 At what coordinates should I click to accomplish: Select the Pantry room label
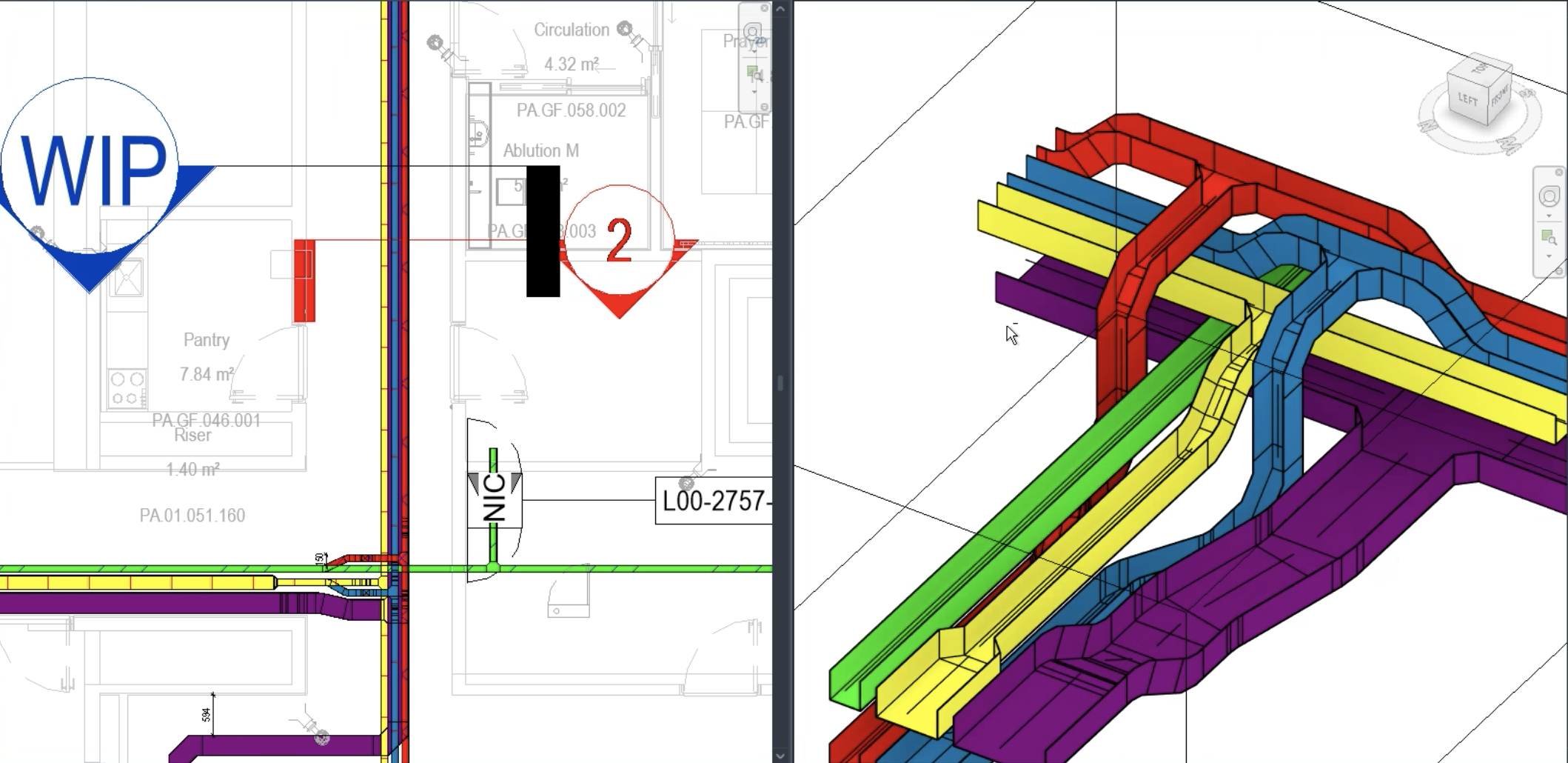pyautogui.click(x=207, y=340)
